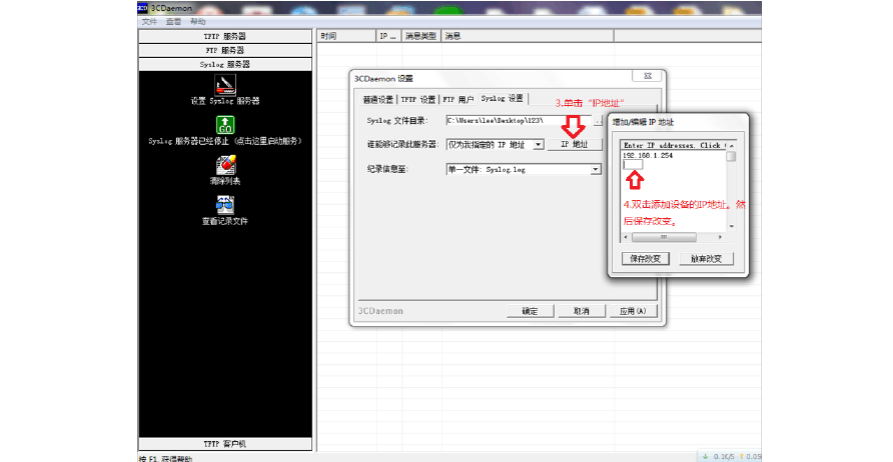Viewport: 893px width, 462px height.
Task: Click 确定 in 3CDaemon settings dialog
Action: point(530,311)
